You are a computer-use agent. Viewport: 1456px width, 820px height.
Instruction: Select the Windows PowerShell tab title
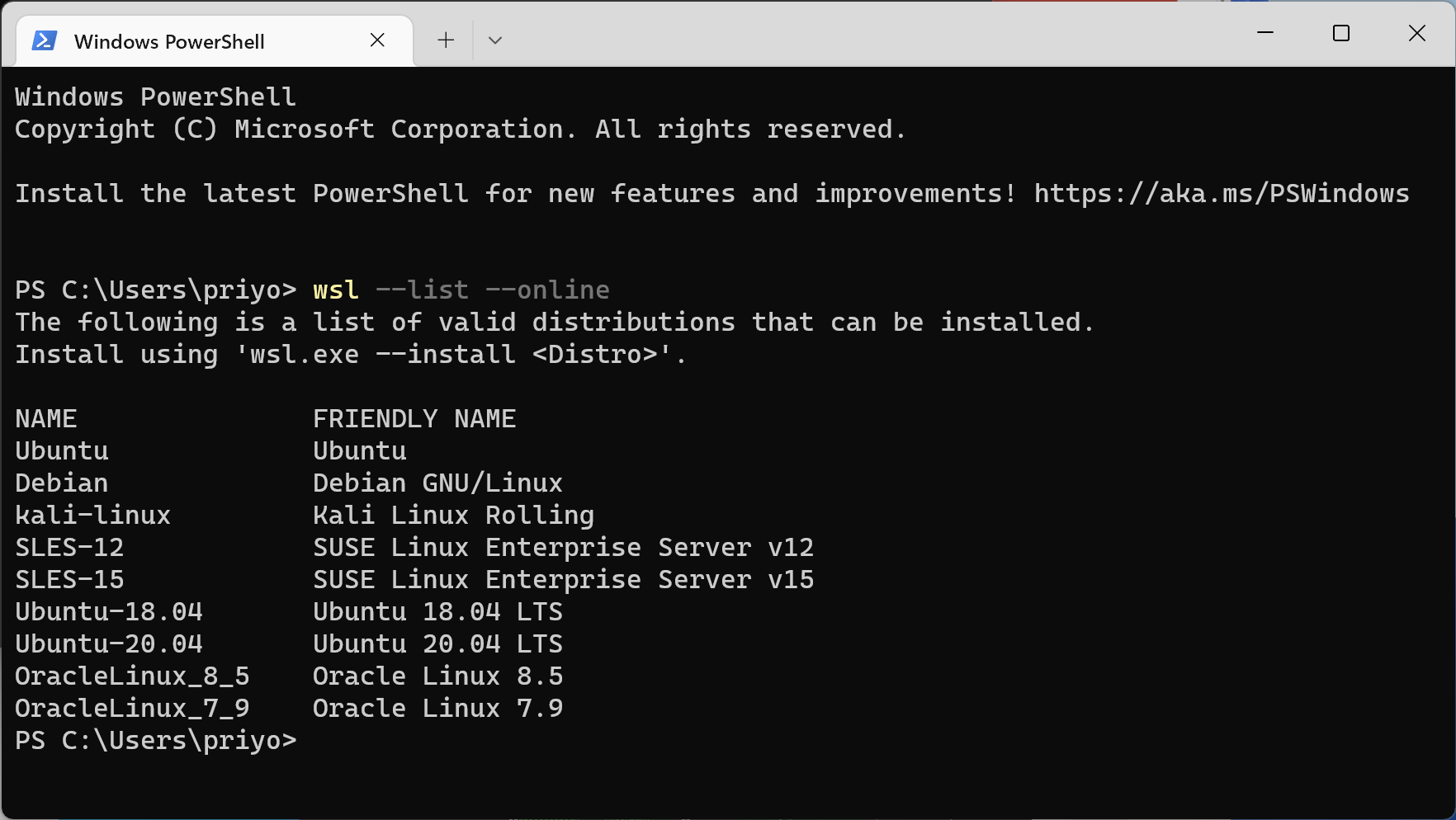169,42
